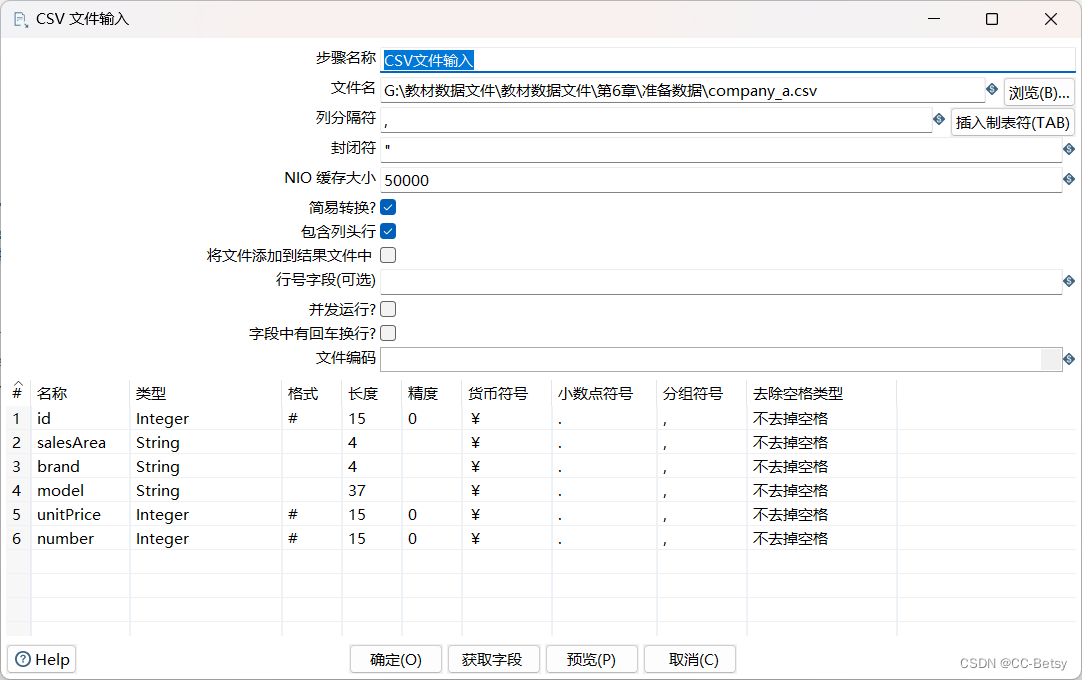Enable the 字段中有回车换行? setting

pos(386,333)
